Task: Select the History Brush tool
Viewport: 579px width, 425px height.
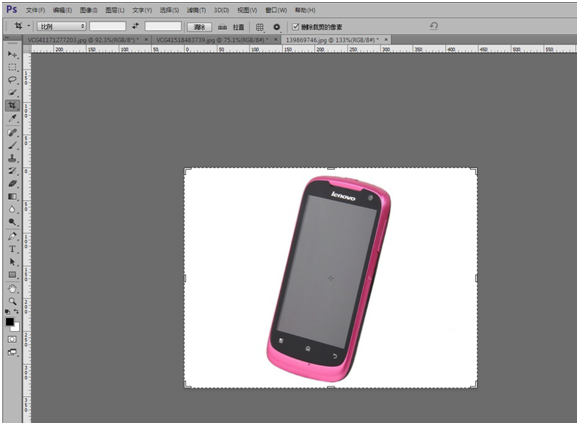Action: pos(13,171)
